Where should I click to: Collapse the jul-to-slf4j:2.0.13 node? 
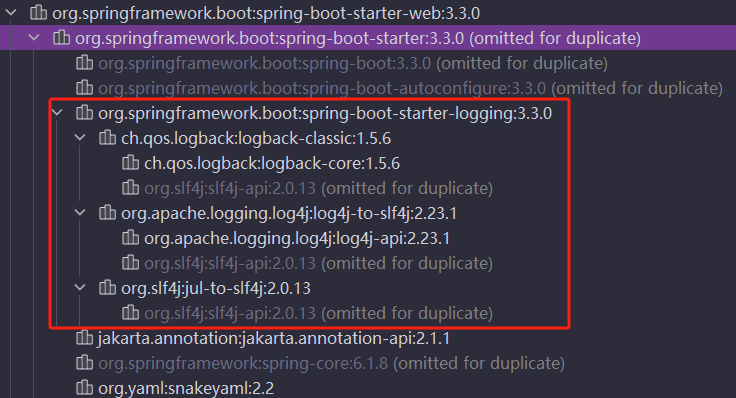[x=80, y=287]
